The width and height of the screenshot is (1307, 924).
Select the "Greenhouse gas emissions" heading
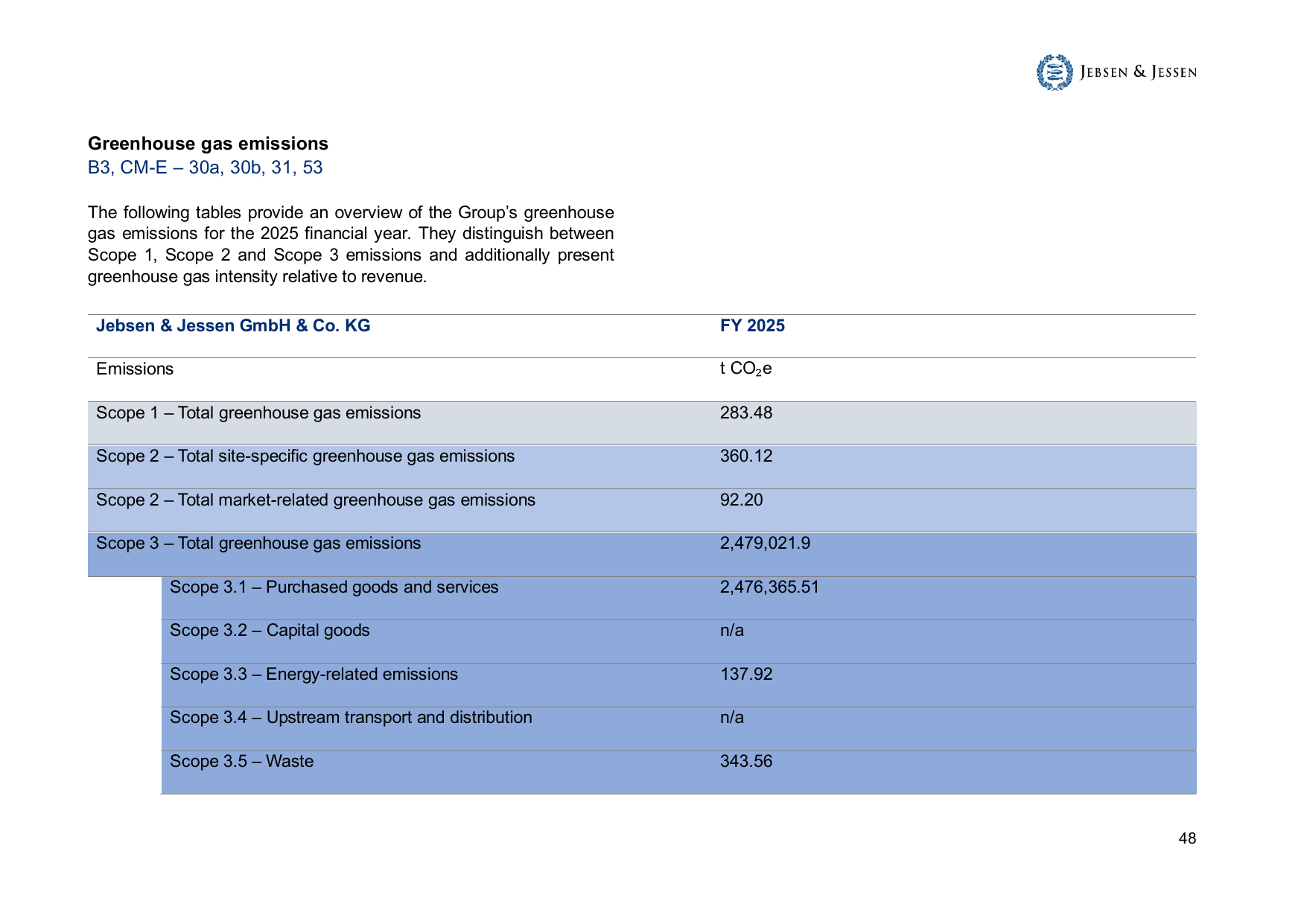click(208, 144)
